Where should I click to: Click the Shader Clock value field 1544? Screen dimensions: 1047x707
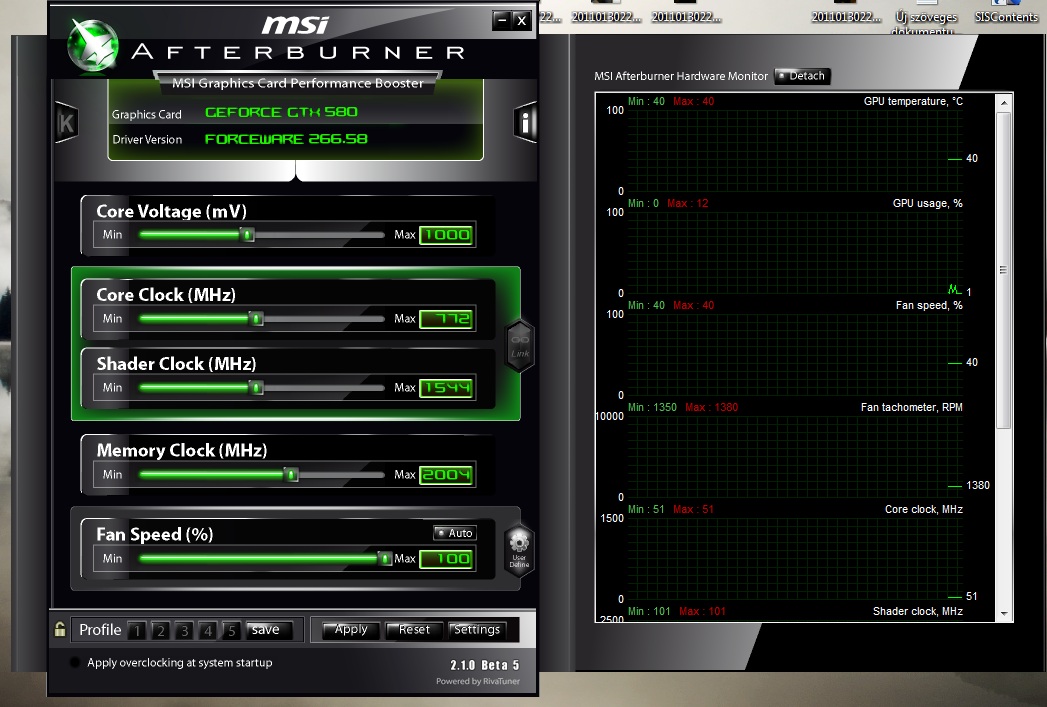click(447, 387)
